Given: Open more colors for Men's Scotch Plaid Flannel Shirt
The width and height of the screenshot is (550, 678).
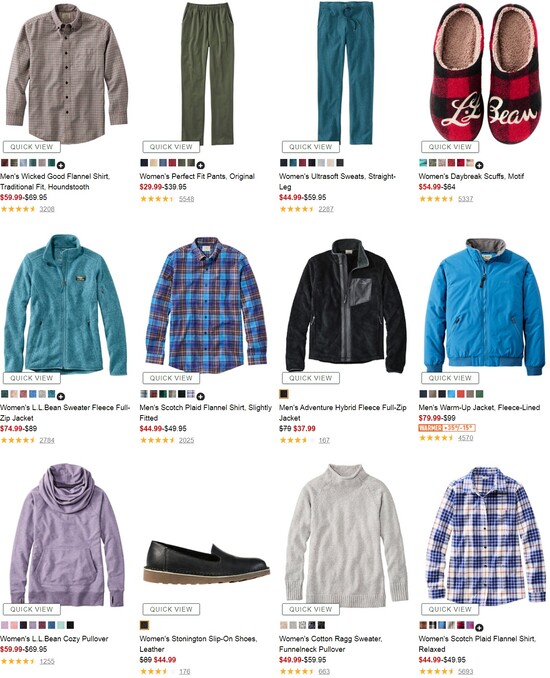Looking at the screenshot, I should (x=201, y=396).
